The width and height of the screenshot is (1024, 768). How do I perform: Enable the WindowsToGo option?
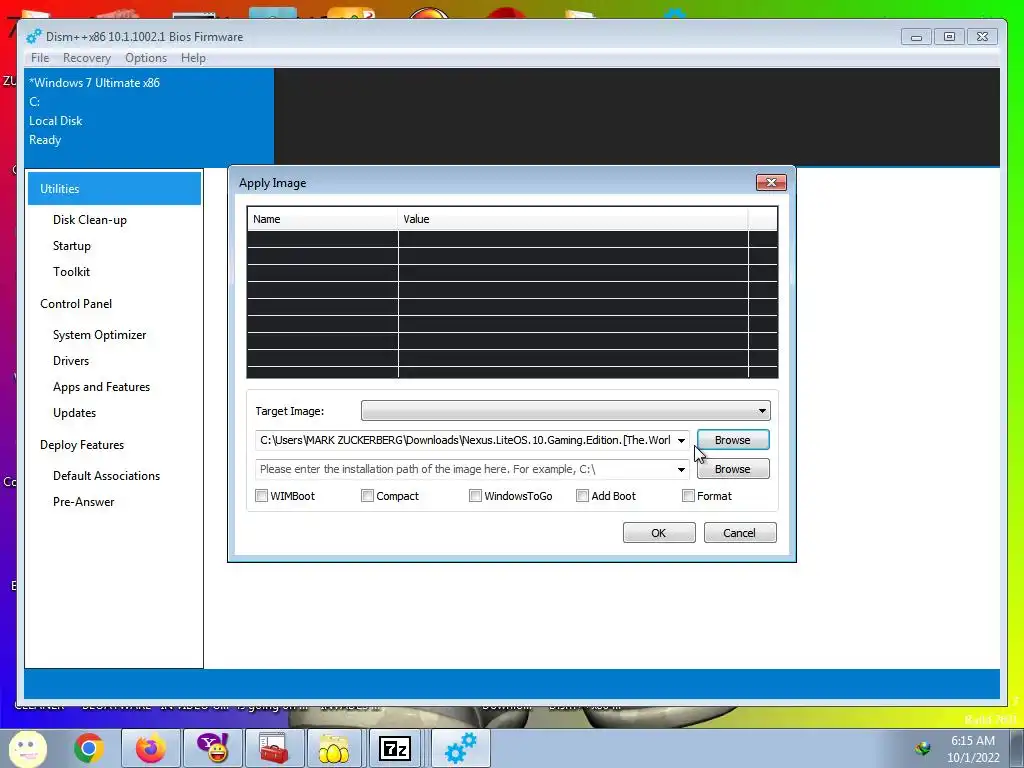[x=475, y=496]
